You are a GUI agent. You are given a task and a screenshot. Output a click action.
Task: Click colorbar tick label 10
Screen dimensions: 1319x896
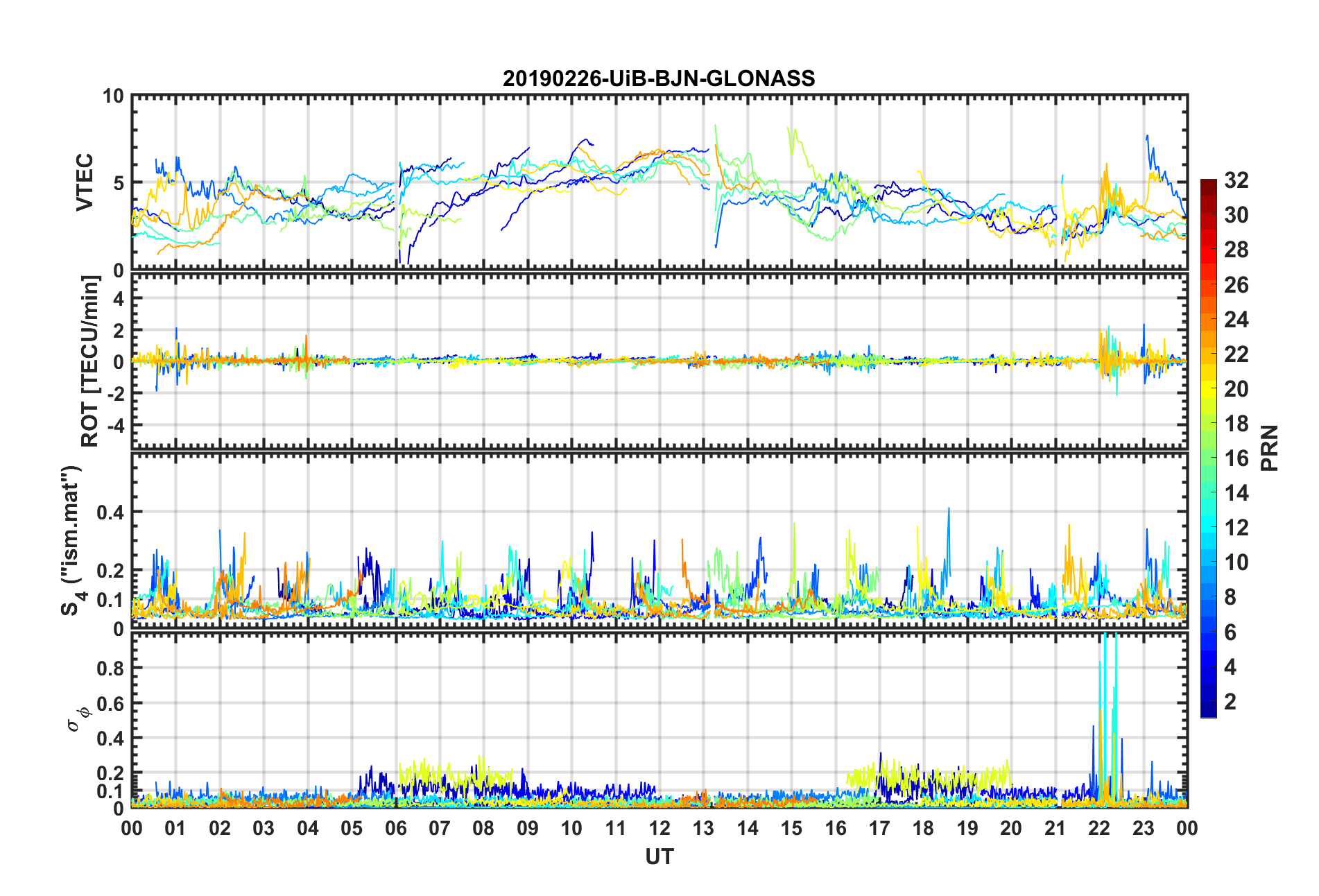point(1236,562)
